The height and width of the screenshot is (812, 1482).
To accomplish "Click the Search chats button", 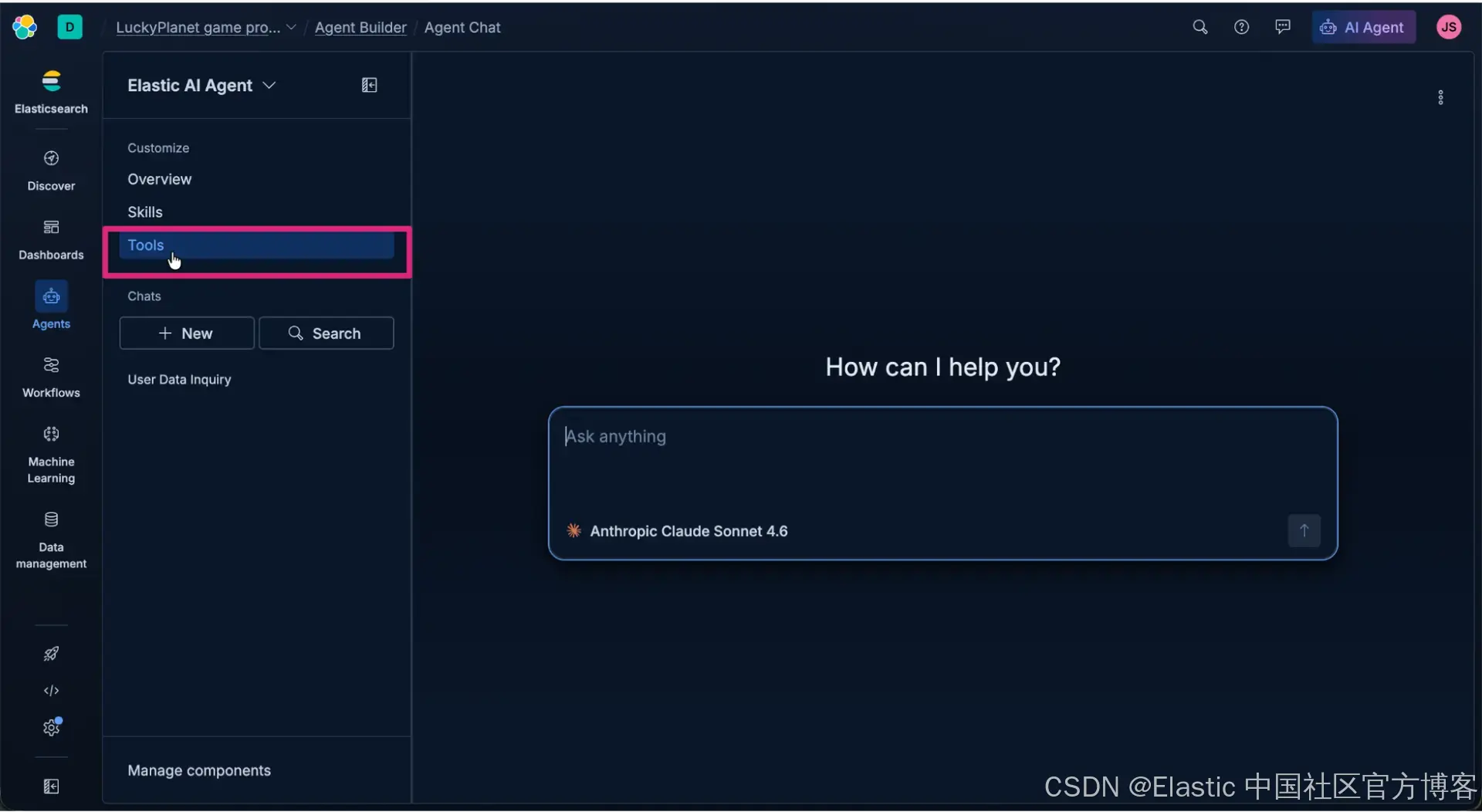I will pos(326,333).
